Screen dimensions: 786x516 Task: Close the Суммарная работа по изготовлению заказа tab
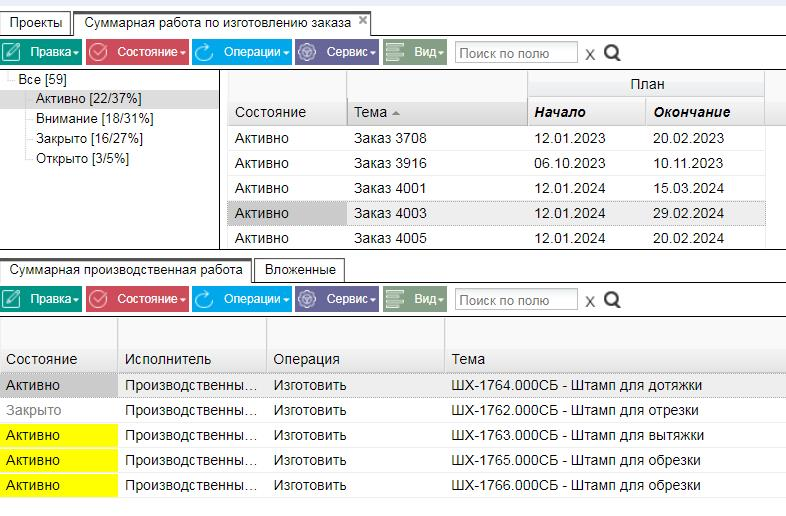click(x=363, y=20)
